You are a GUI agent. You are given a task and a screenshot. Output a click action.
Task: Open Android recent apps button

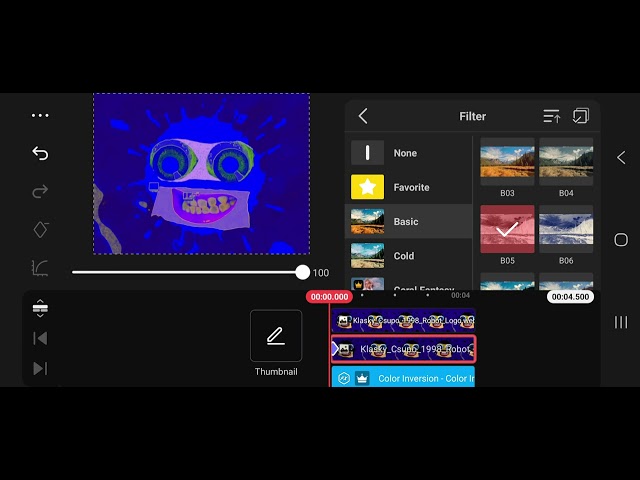coord(621,322)
